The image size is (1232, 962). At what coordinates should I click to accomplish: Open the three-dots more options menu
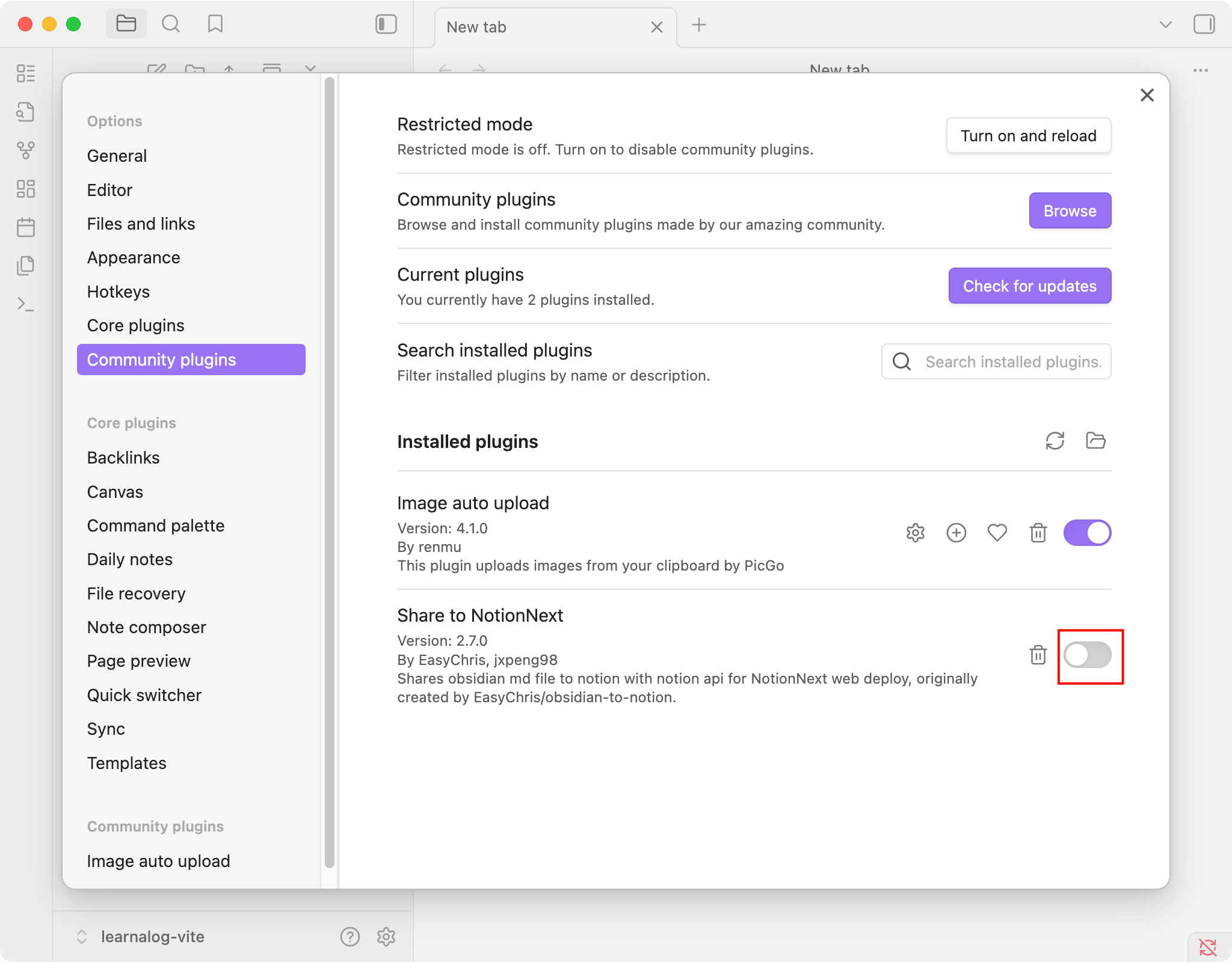[1200, 70]
